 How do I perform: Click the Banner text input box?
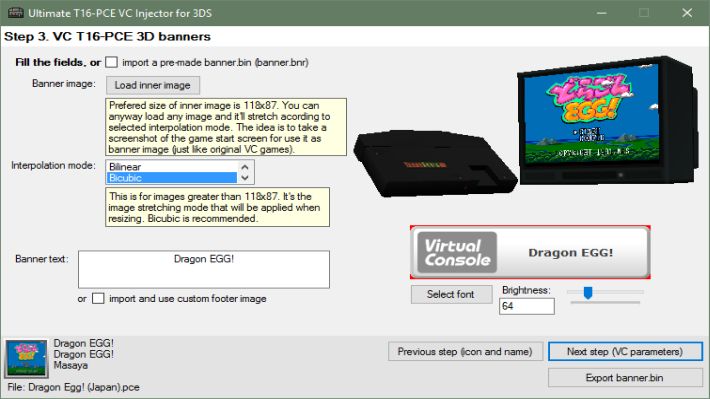click(x=204, y=269)
